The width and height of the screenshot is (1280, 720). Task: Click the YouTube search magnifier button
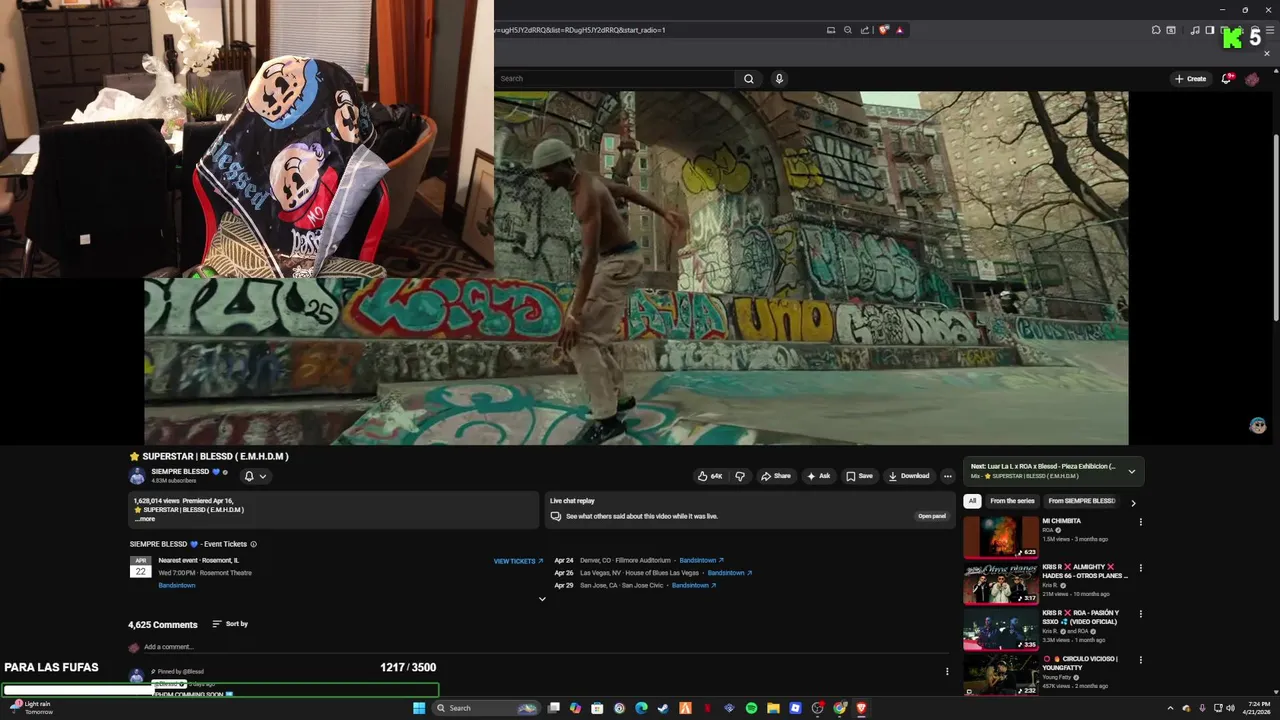[x=748, y=79]
